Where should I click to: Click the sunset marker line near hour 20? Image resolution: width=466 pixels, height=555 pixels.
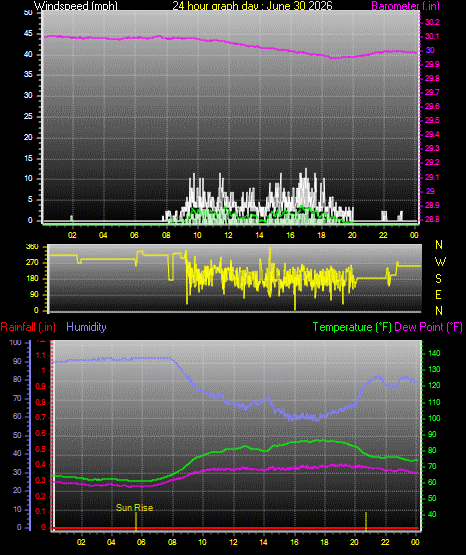coord(366,521)
